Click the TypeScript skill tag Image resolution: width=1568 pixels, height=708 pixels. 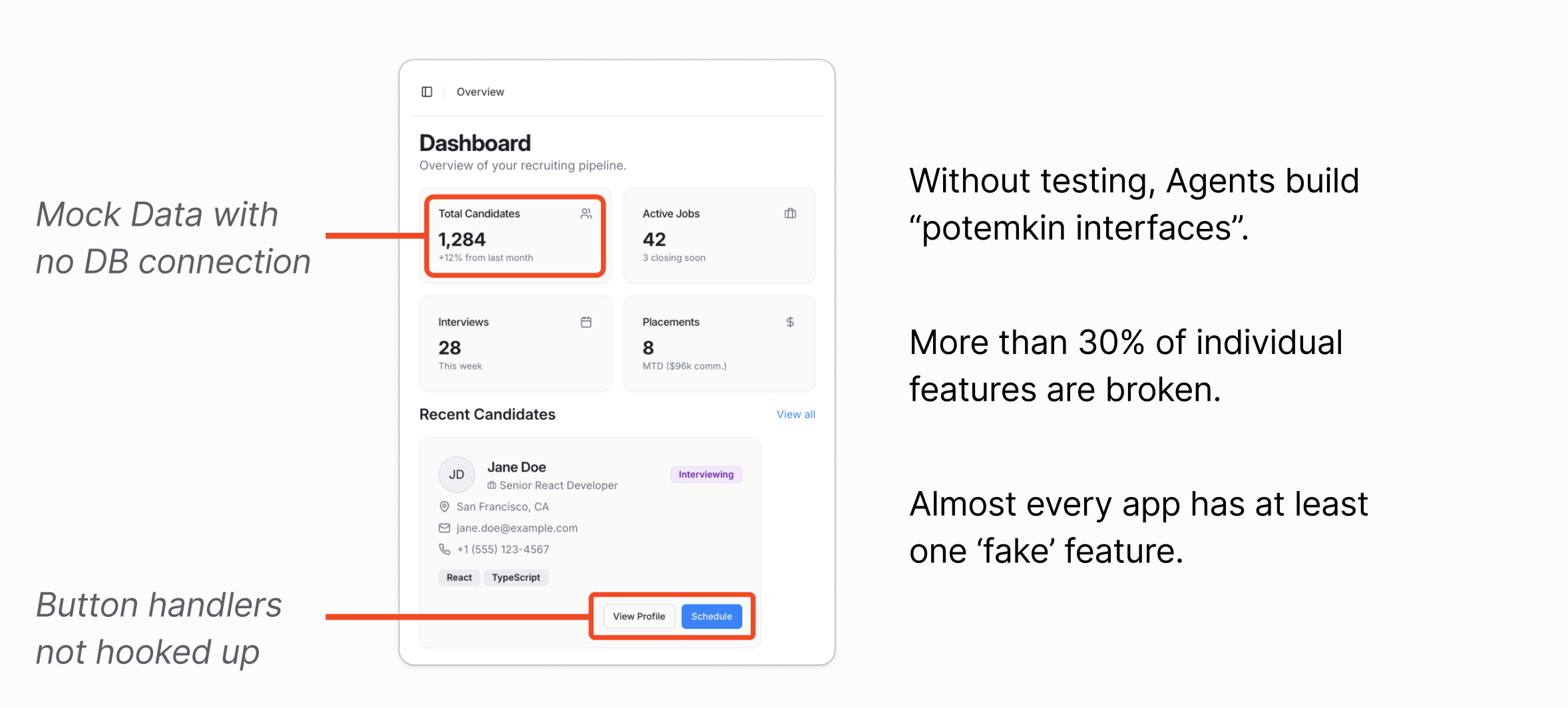point(516,578)
